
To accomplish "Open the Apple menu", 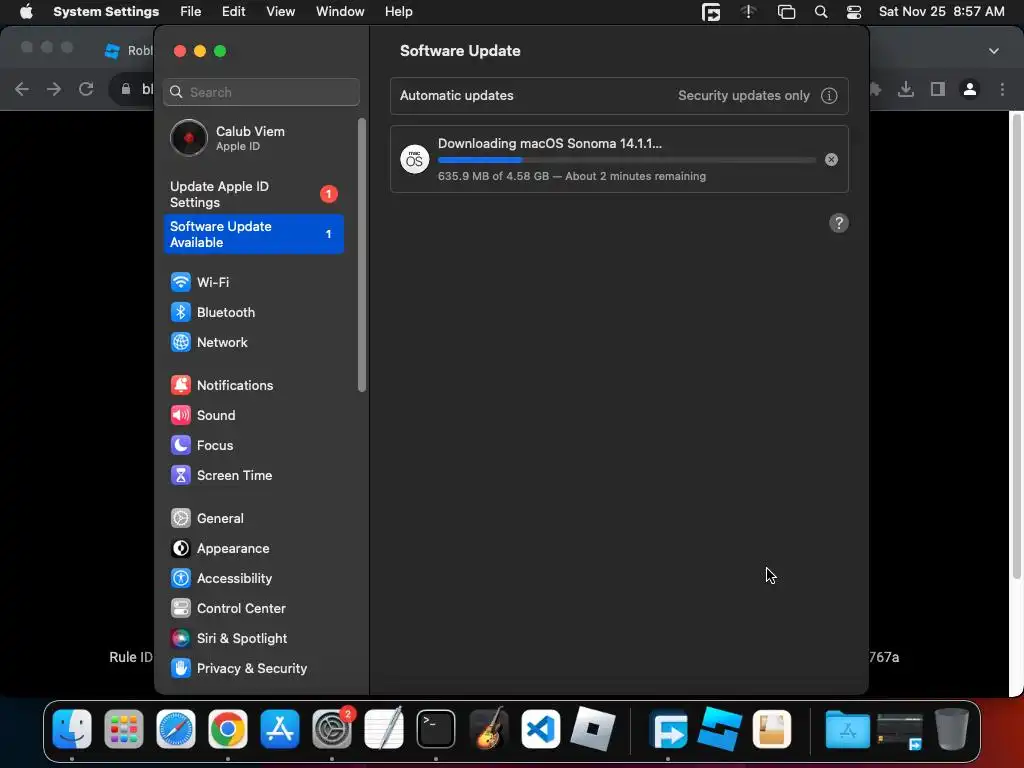I will pos(26,12).
